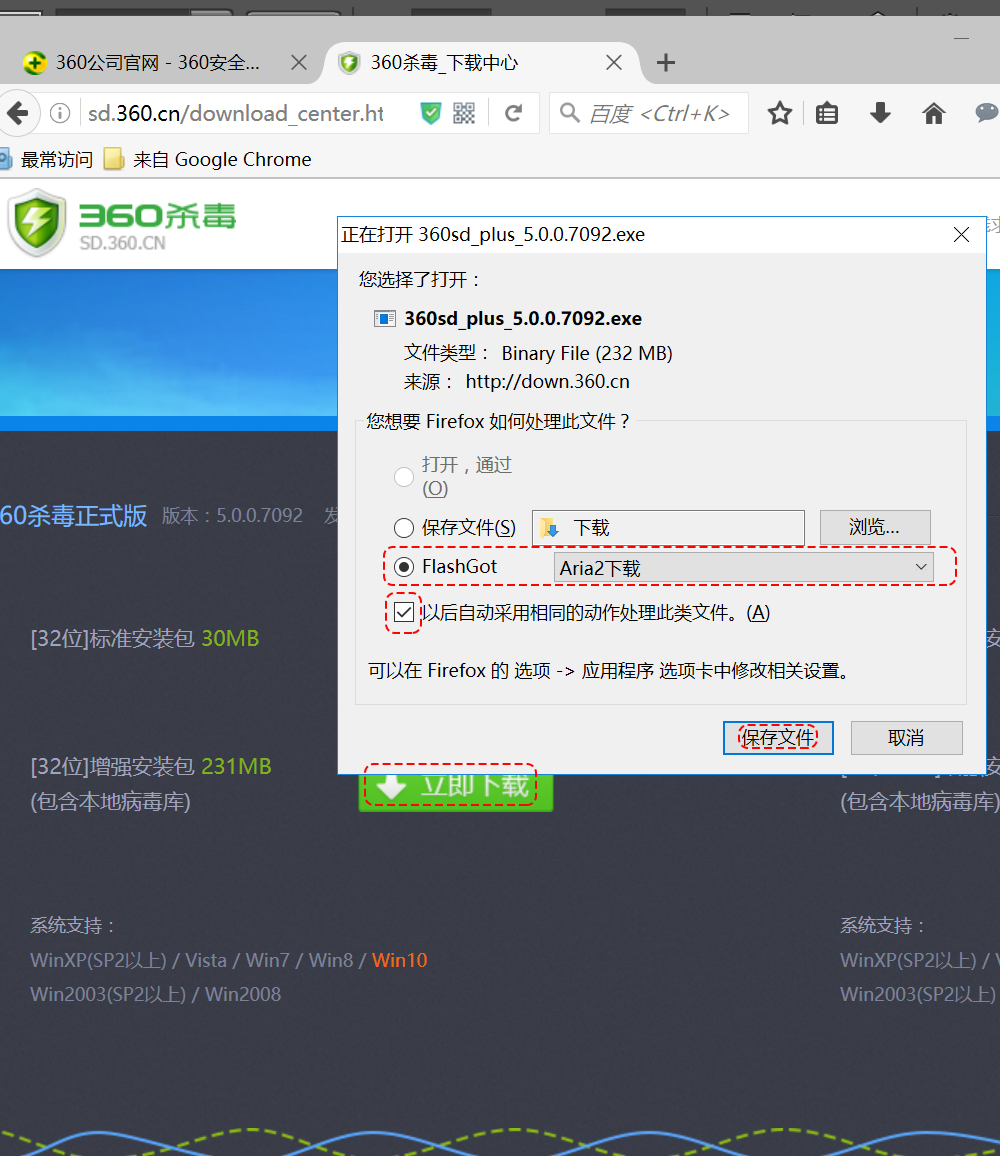Click the QR code icon in address bar
Image resolution: width=1000 pixels, height=1156 pixels.
pyautogui.click(x=463, y=113)
